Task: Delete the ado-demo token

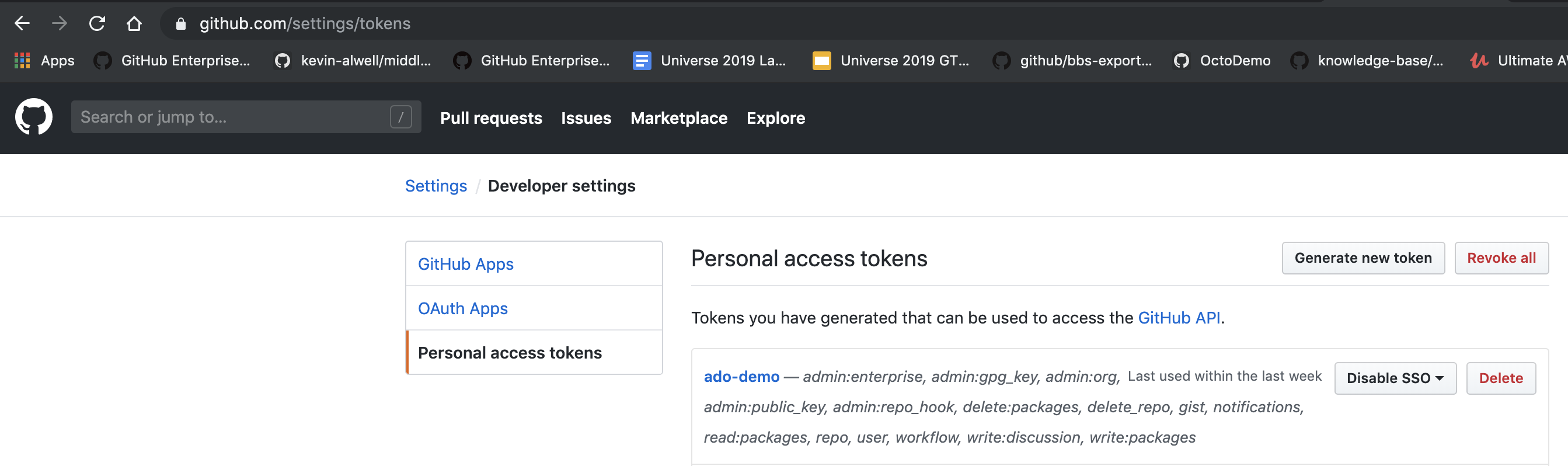Action: coord(1500,378)
